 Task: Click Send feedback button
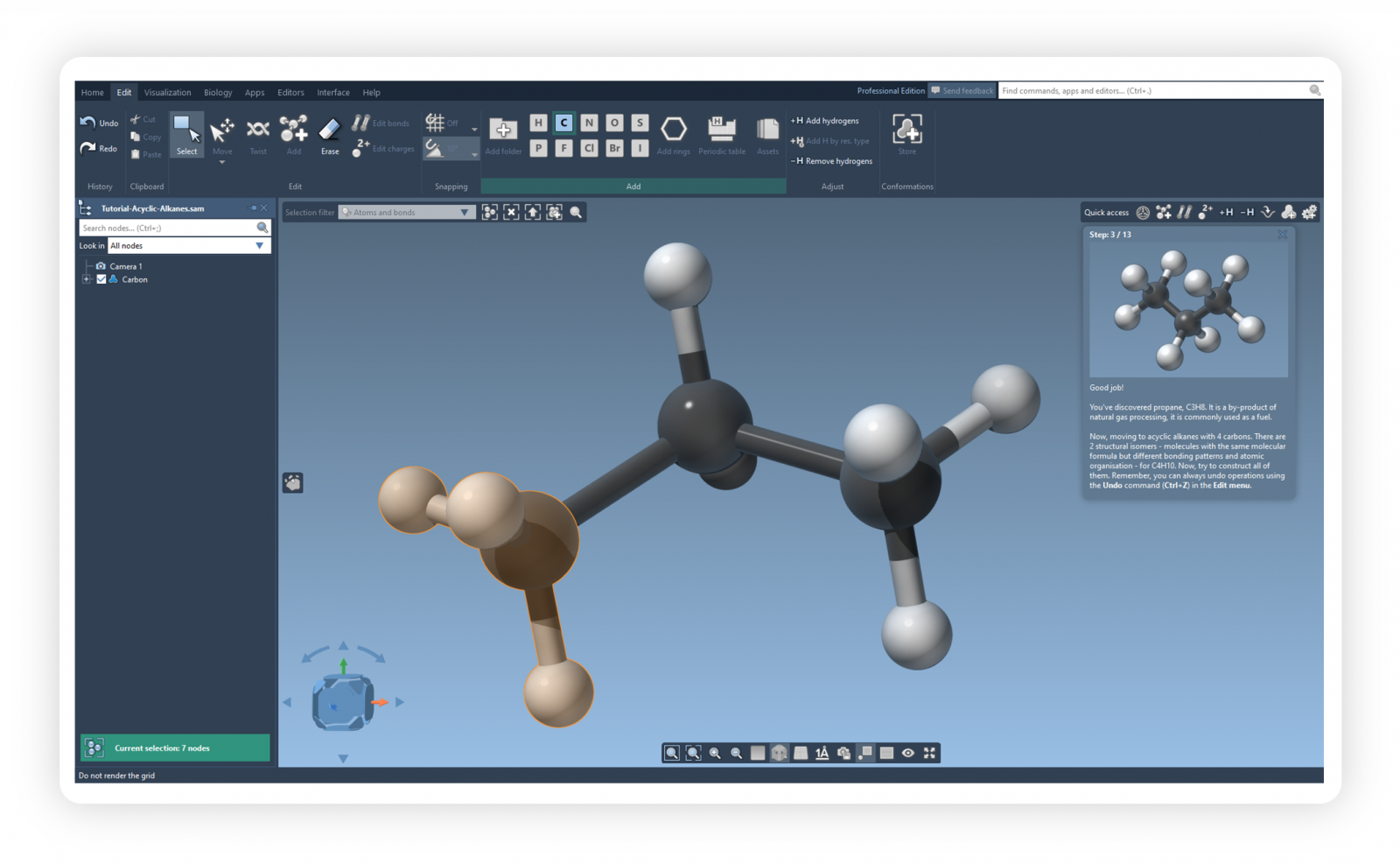pos(962,91)
